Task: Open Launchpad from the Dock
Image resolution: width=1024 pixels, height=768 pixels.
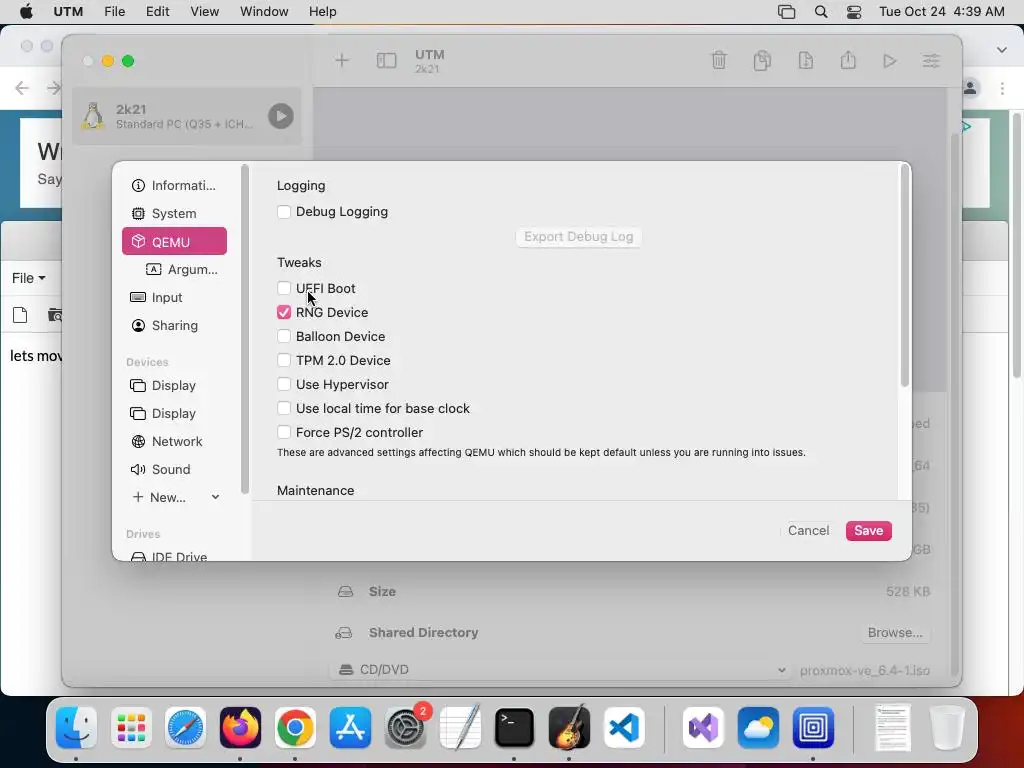Action: point(131,728)
